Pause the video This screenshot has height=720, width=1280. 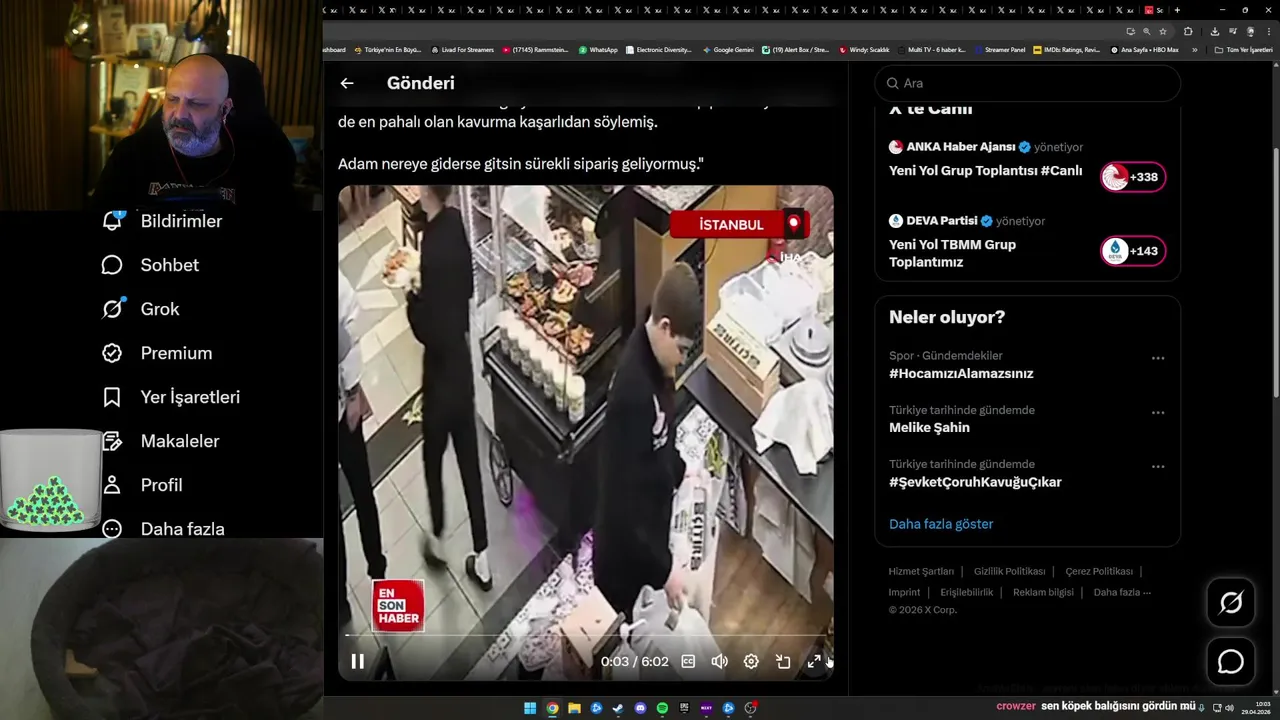click(x=357, y=661)
